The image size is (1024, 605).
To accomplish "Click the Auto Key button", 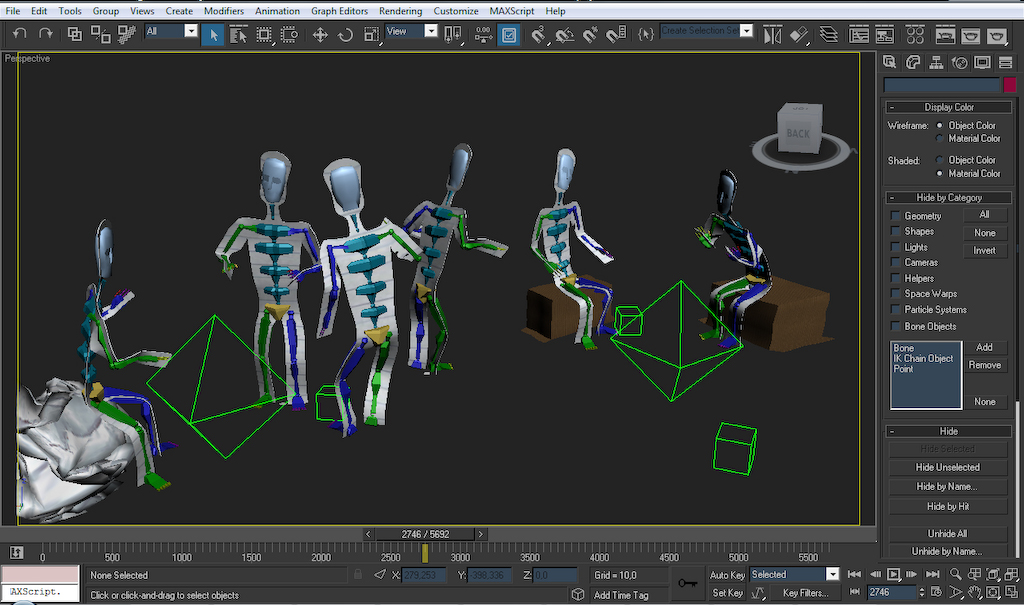I will click(727, 575).
